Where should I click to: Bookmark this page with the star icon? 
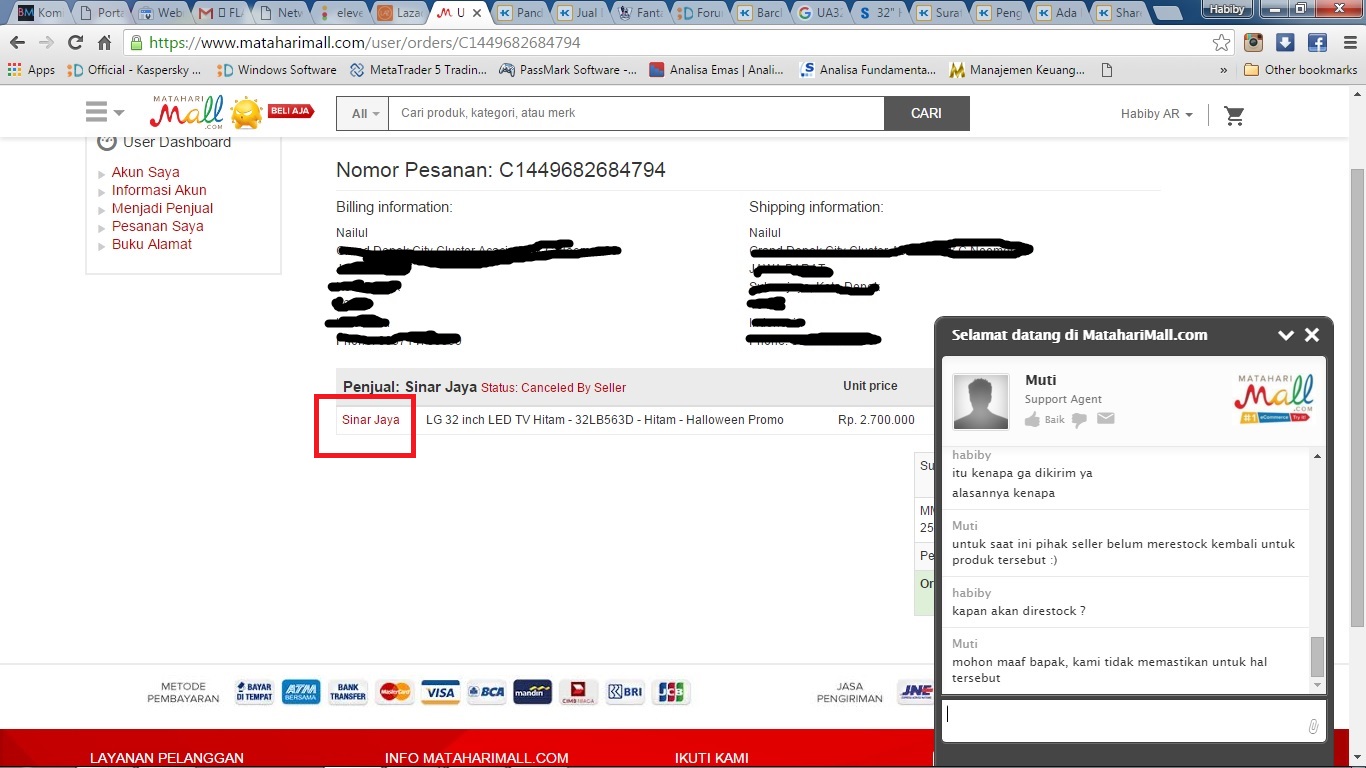(1221, 43)
